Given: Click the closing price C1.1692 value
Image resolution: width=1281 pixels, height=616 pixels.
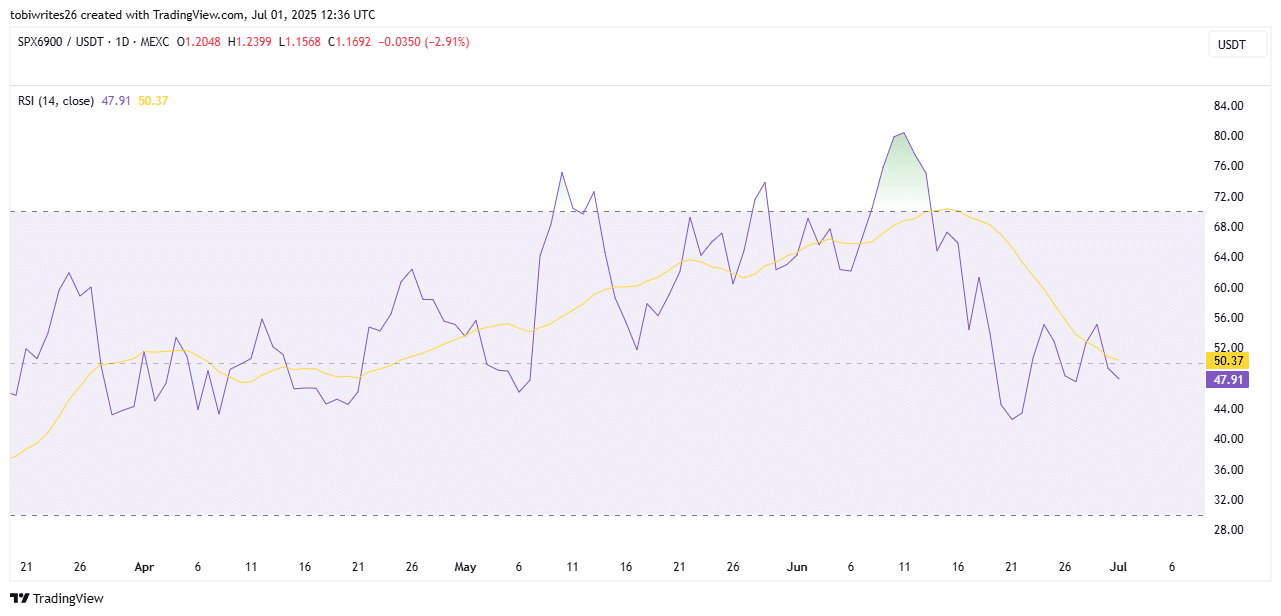Looking at the screenshot, I should click(x=353, y=42).
